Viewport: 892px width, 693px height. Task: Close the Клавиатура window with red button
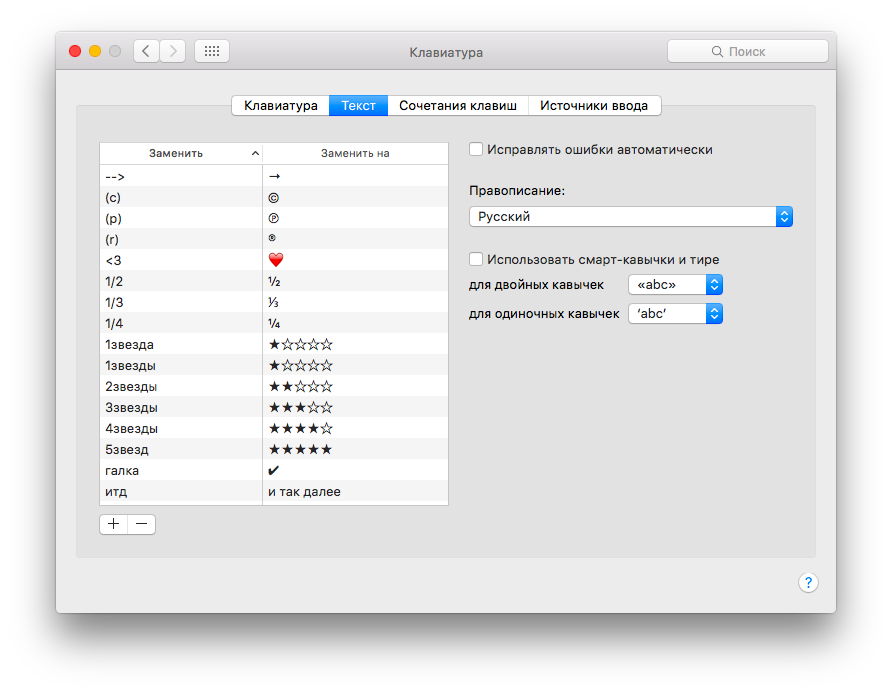[75, 51]
